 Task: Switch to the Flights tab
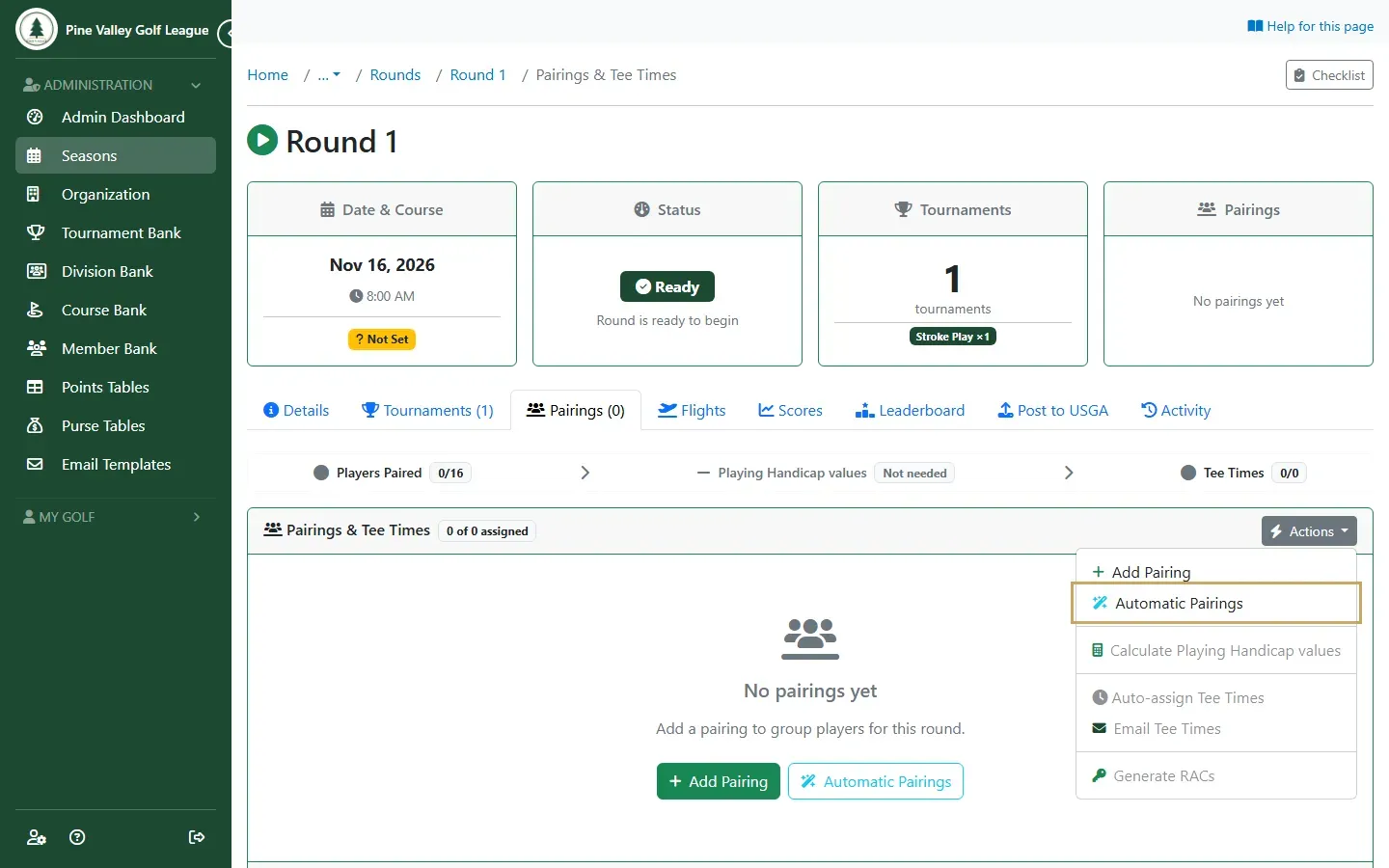coord(692,410)
